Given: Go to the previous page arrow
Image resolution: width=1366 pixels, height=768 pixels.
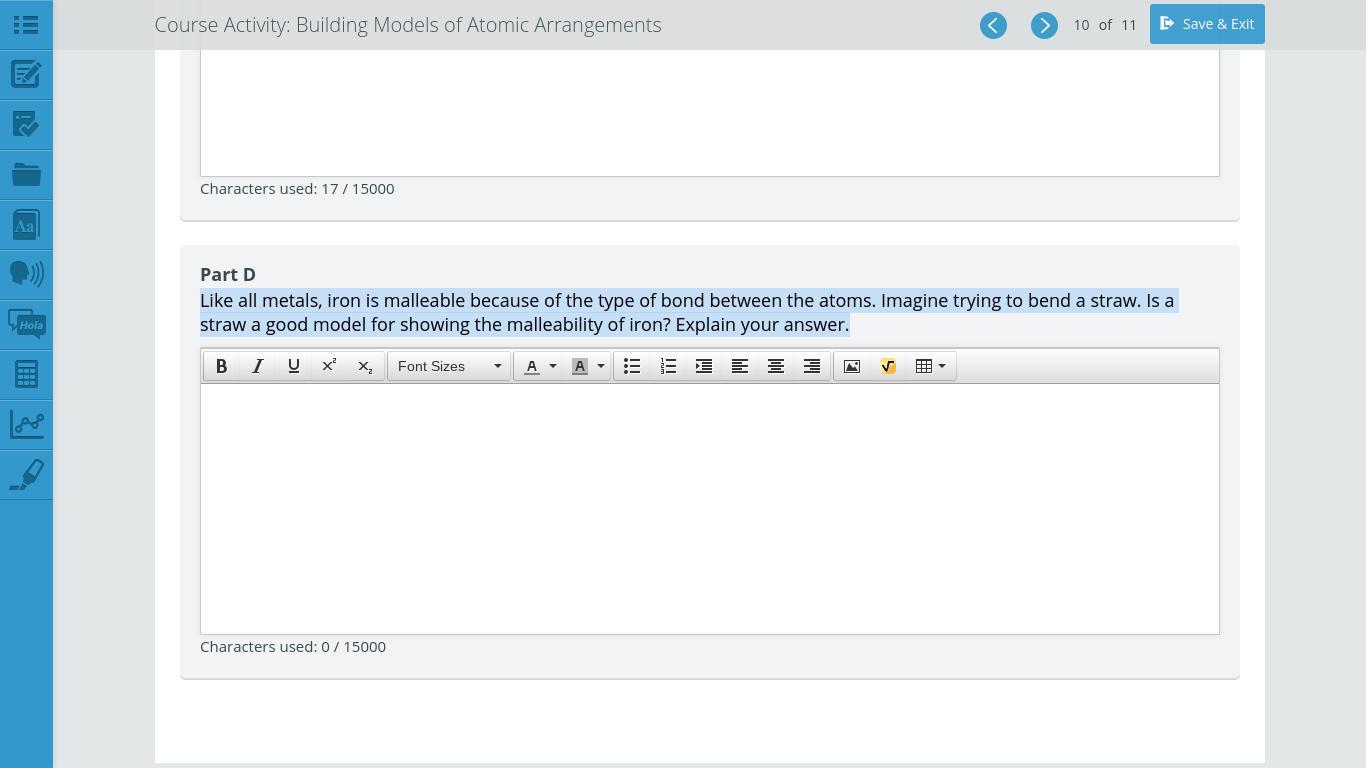Looking at the screenshot, I should [993, 25].
